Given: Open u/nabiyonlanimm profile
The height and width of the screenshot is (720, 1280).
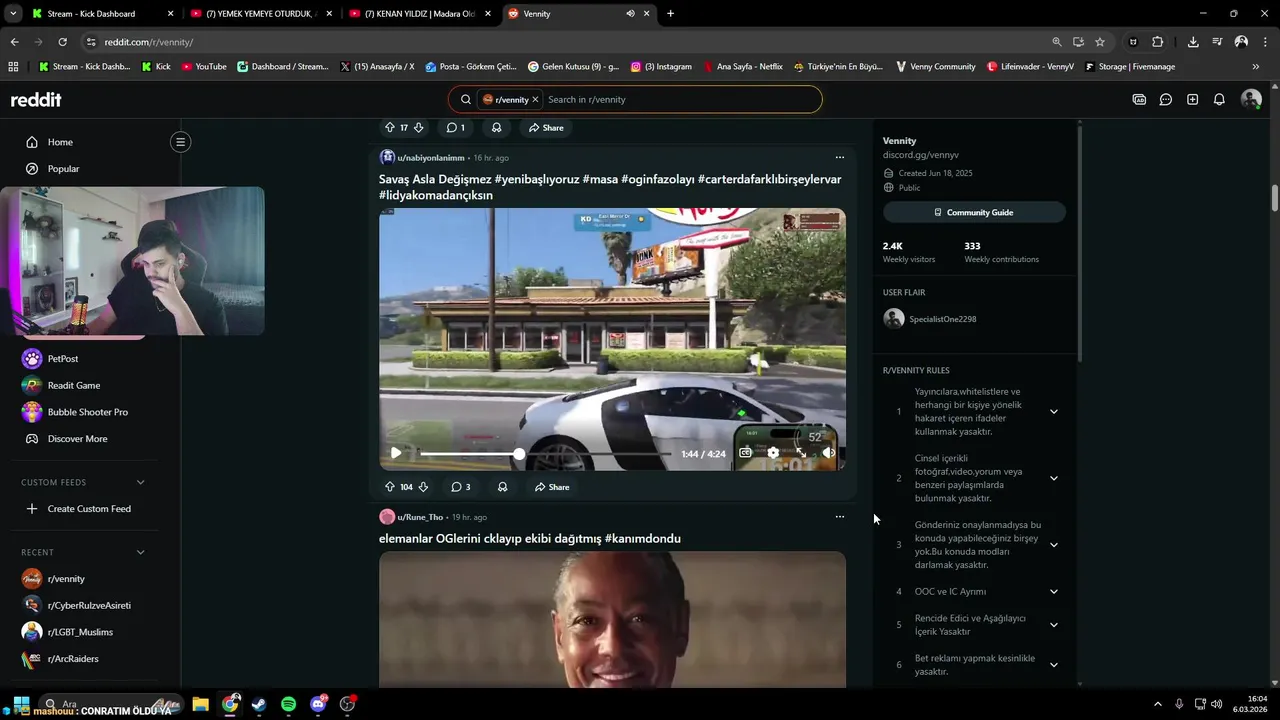Looking at the screenshot, I should click(431, 158).
